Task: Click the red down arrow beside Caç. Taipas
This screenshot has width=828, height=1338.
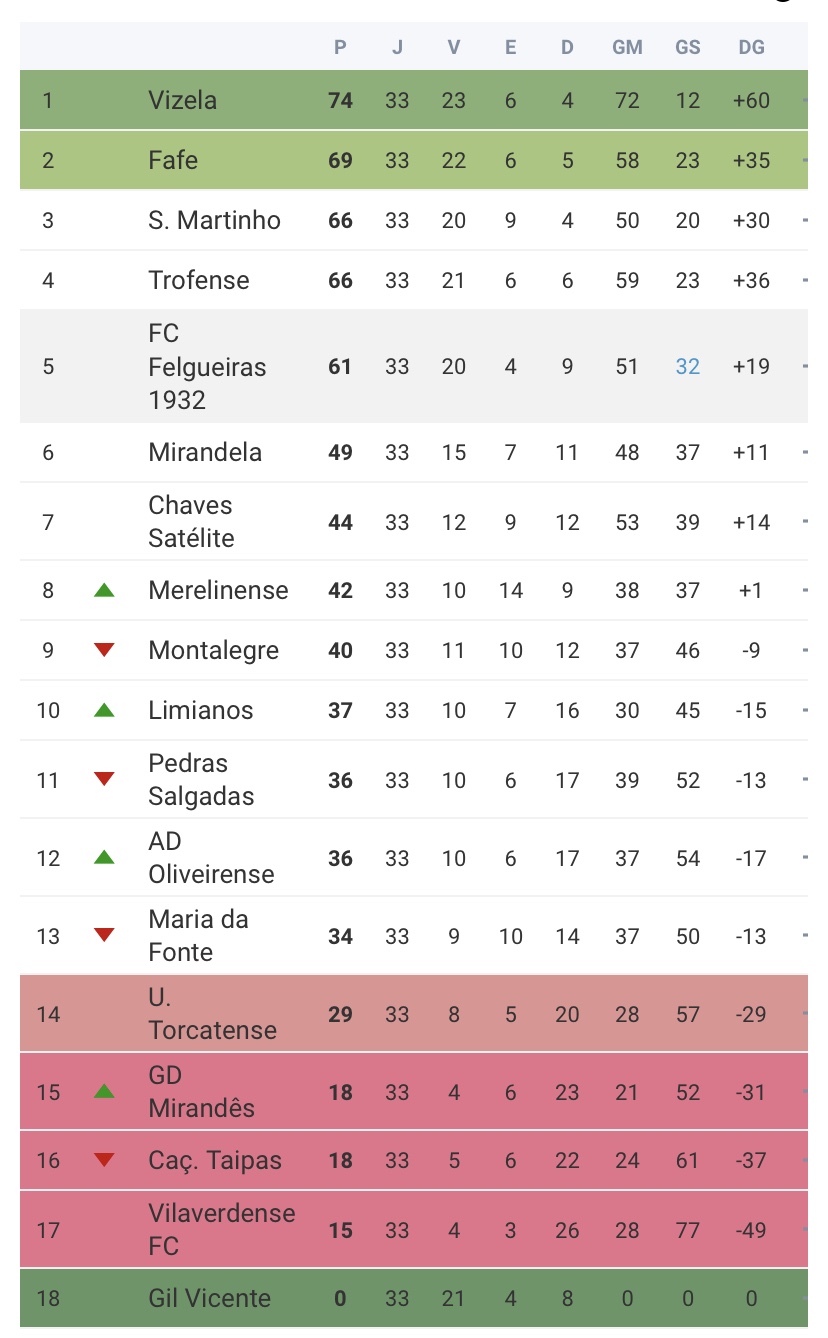Action: [x=104, y=1160]
